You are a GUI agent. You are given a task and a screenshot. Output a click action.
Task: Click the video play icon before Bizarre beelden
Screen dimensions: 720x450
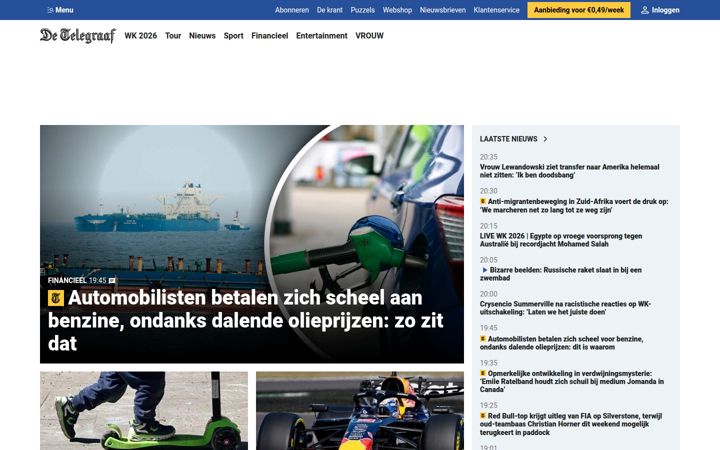click(x=484, y=270)
